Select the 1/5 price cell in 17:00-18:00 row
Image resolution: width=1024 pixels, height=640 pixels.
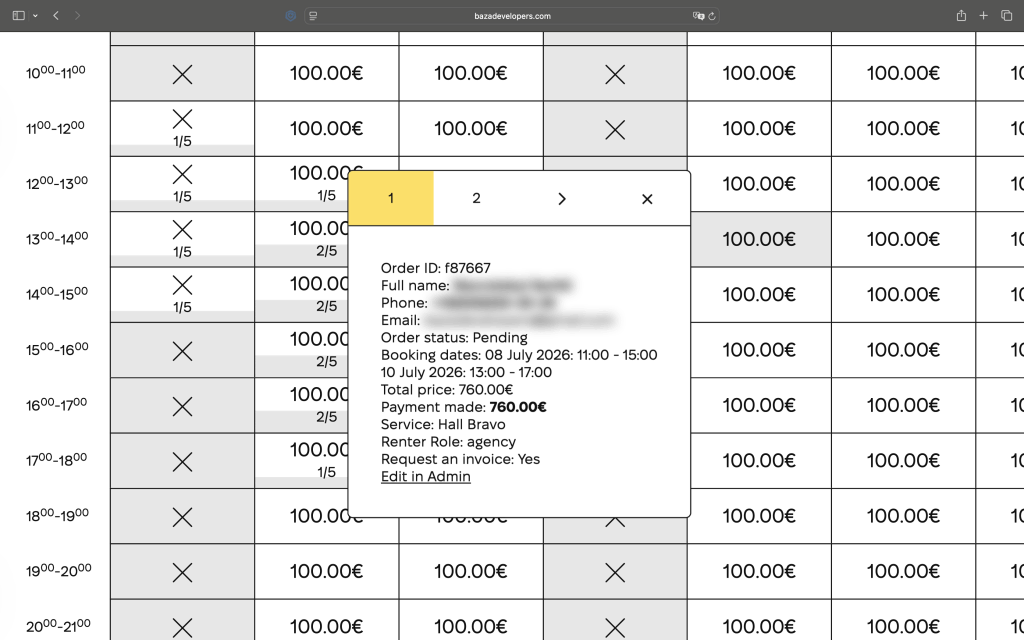tap(302, 461)
